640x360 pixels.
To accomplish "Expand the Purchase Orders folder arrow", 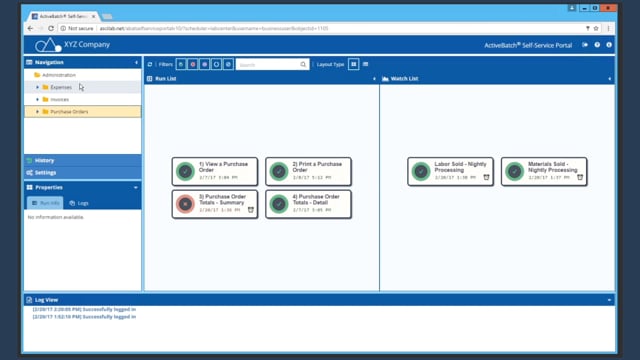I will click(x=38, y=111).
